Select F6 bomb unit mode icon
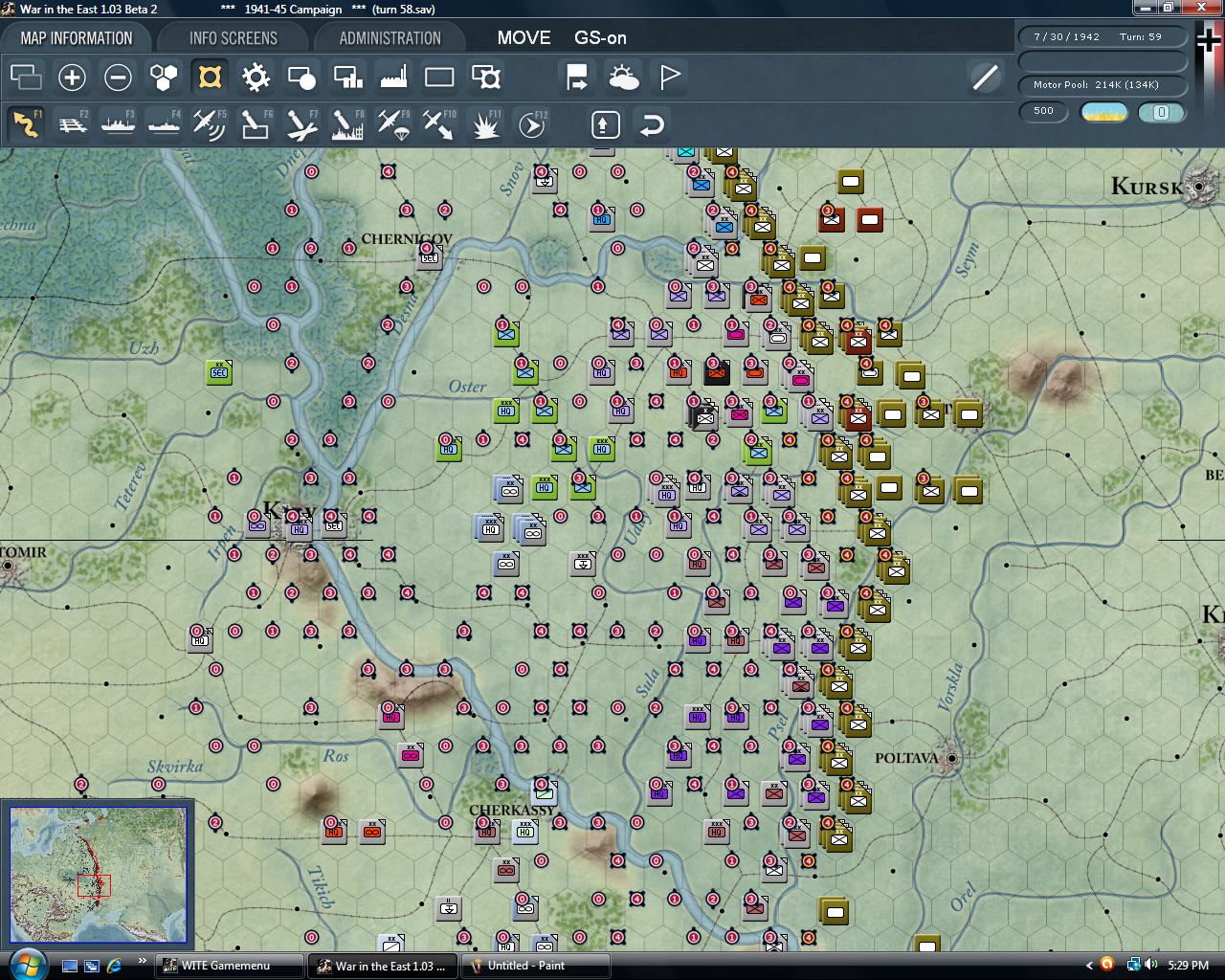Screen dimensions: 1225x980 [x=256, y=124]
